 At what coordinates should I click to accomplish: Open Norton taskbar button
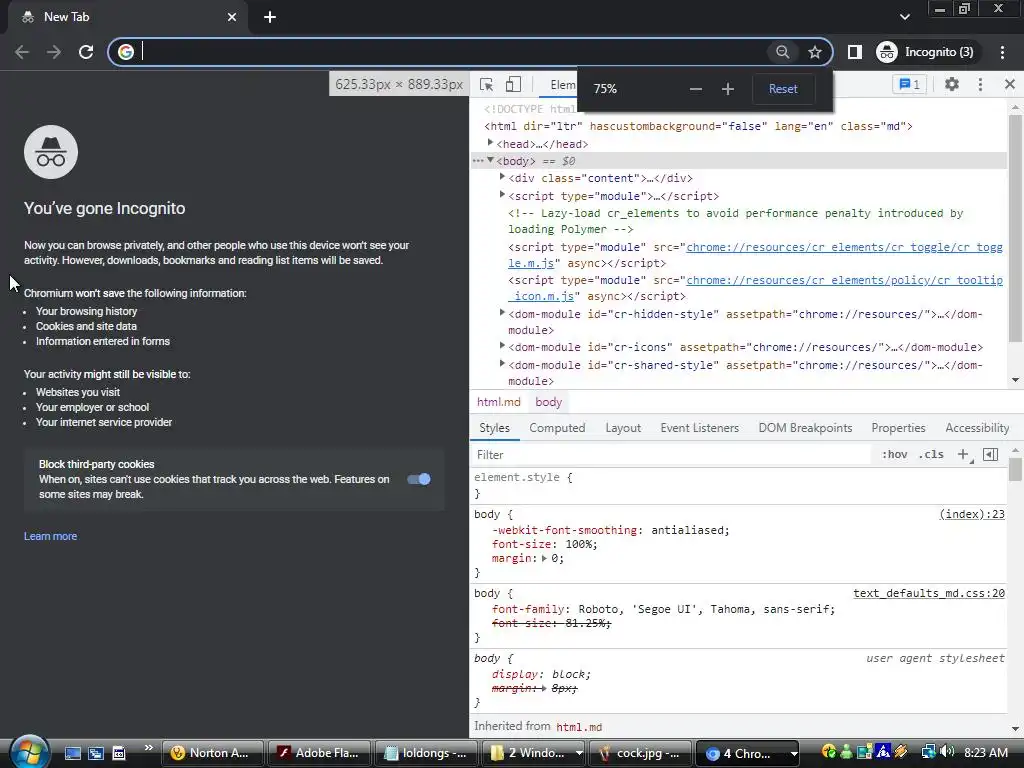click(212, 753)
